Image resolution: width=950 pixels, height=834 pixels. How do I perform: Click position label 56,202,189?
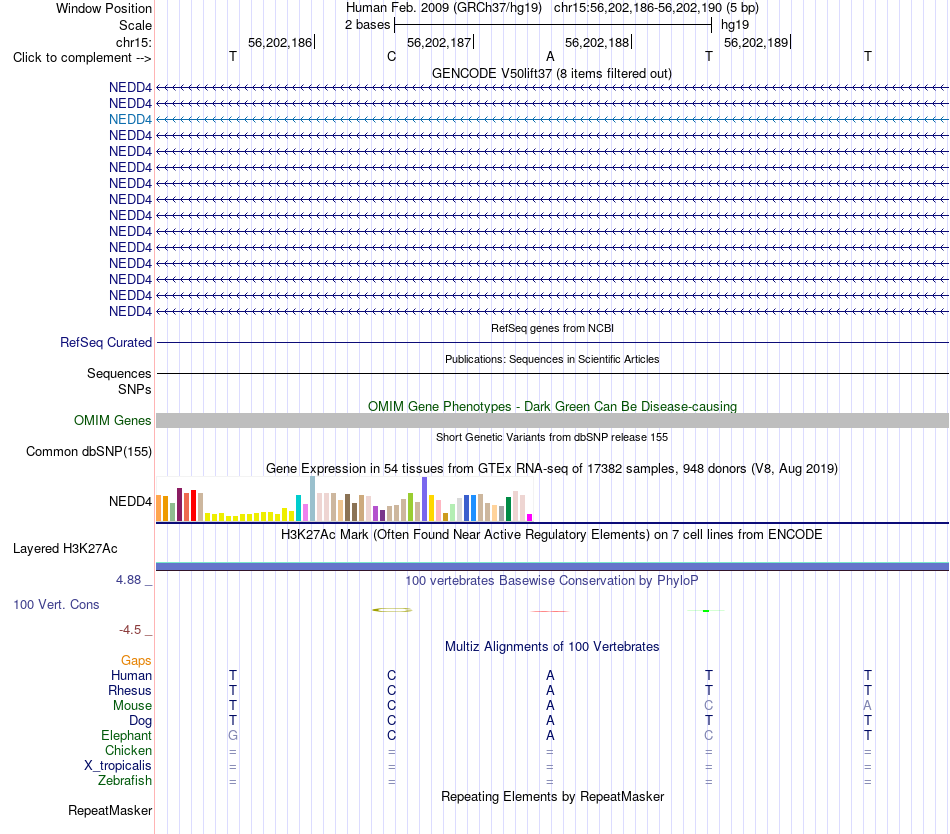click(756, 42)
